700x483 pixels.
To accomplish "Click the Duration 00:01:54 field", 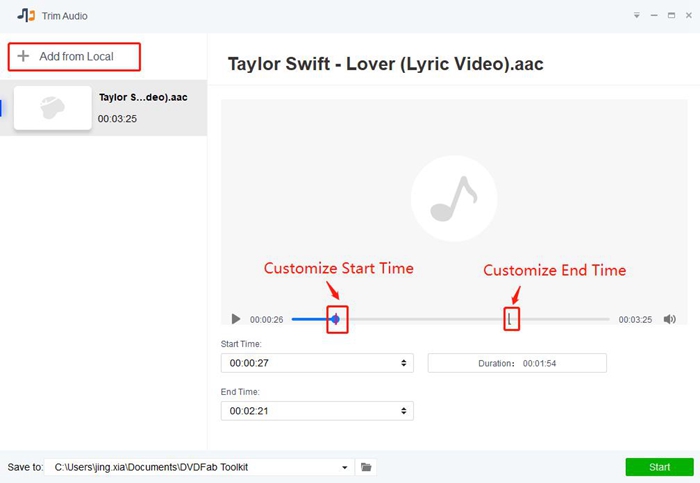I will 517,363.
